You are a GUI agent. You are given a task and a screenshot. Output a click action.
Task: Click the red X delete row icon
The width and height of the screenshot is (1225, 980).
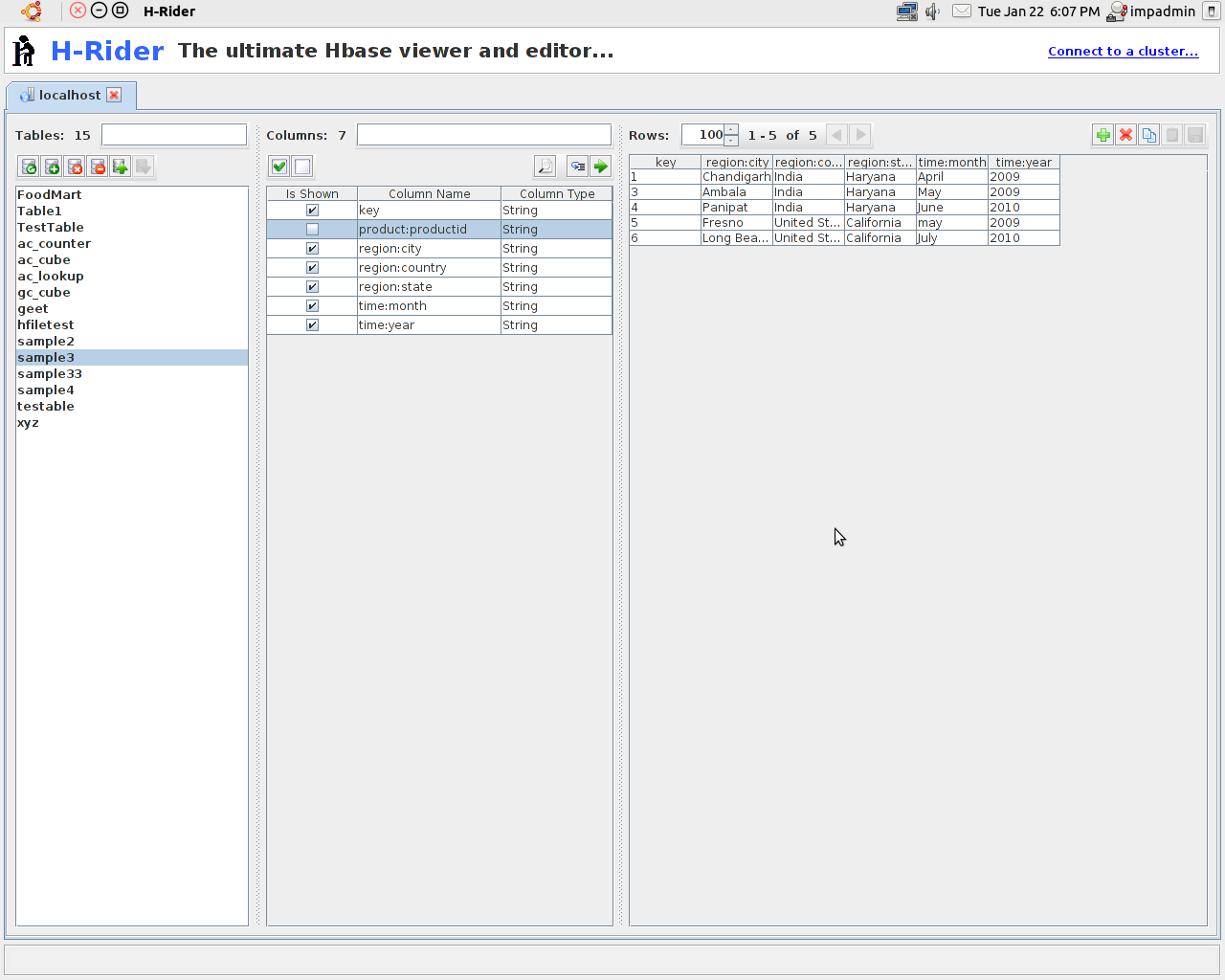pyautogui.click(x=1125, y=135)
